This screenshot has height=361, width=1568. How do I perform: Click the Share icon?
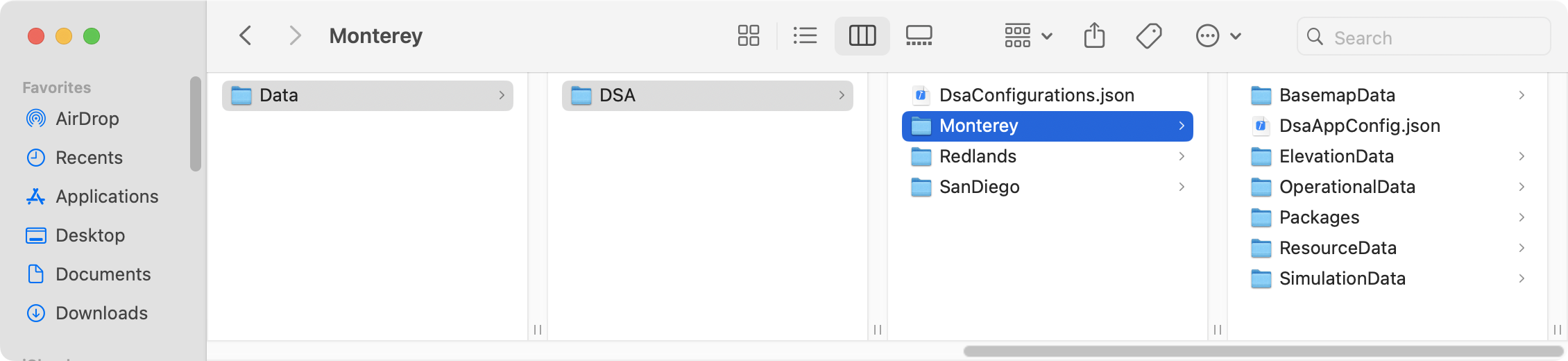point(1094,35)
